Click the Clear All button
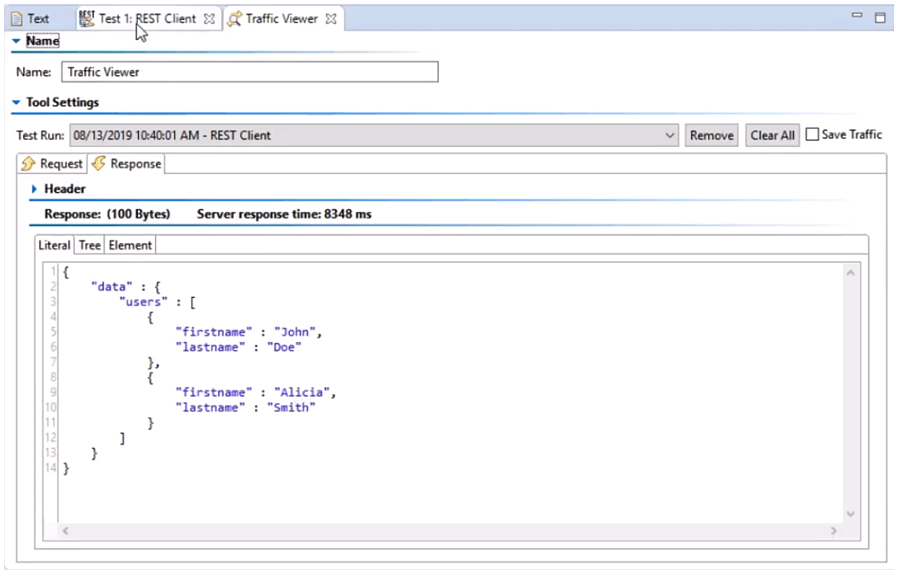This screenshot has width=899, height=573. 772,135
